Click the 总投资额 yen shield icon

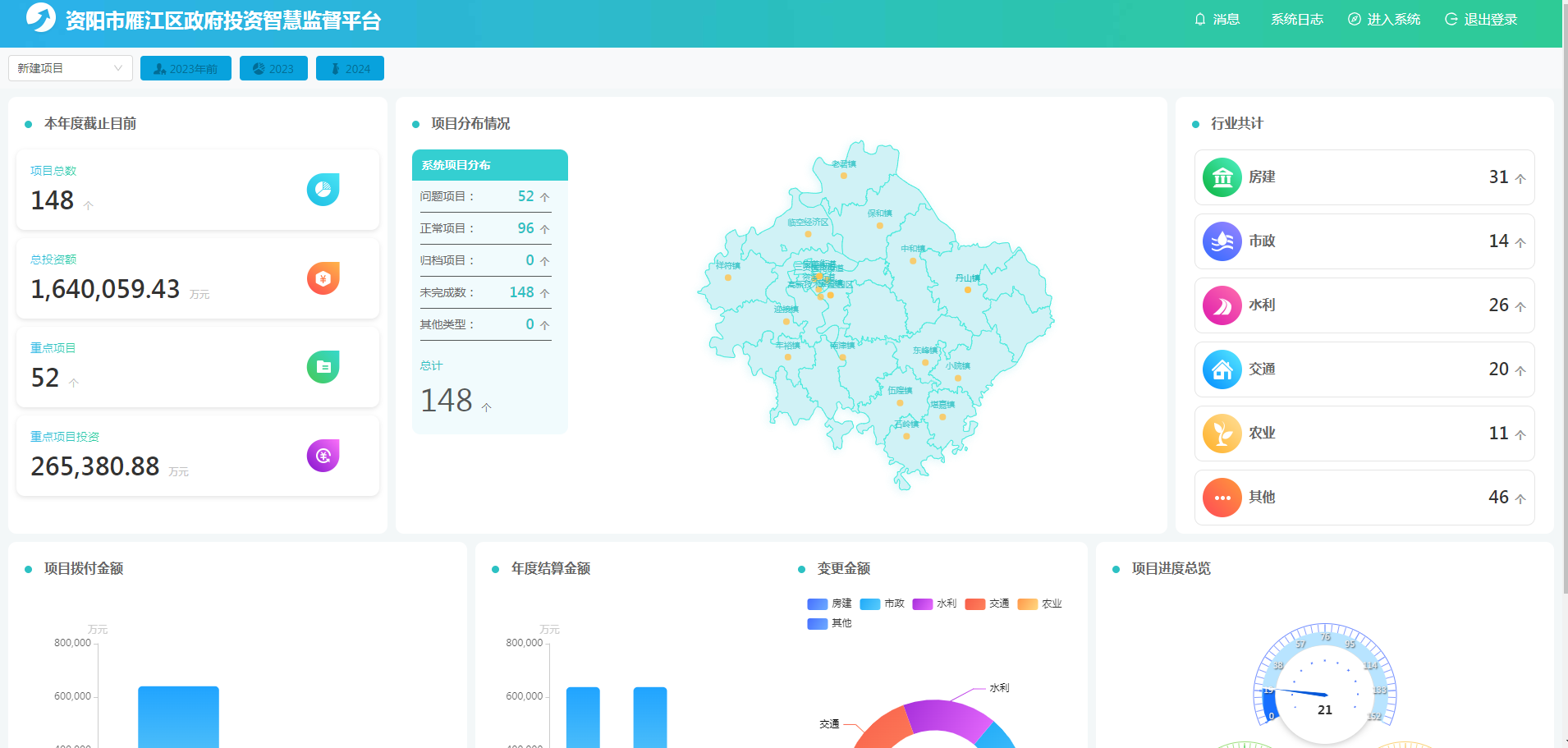click(323, 278)
